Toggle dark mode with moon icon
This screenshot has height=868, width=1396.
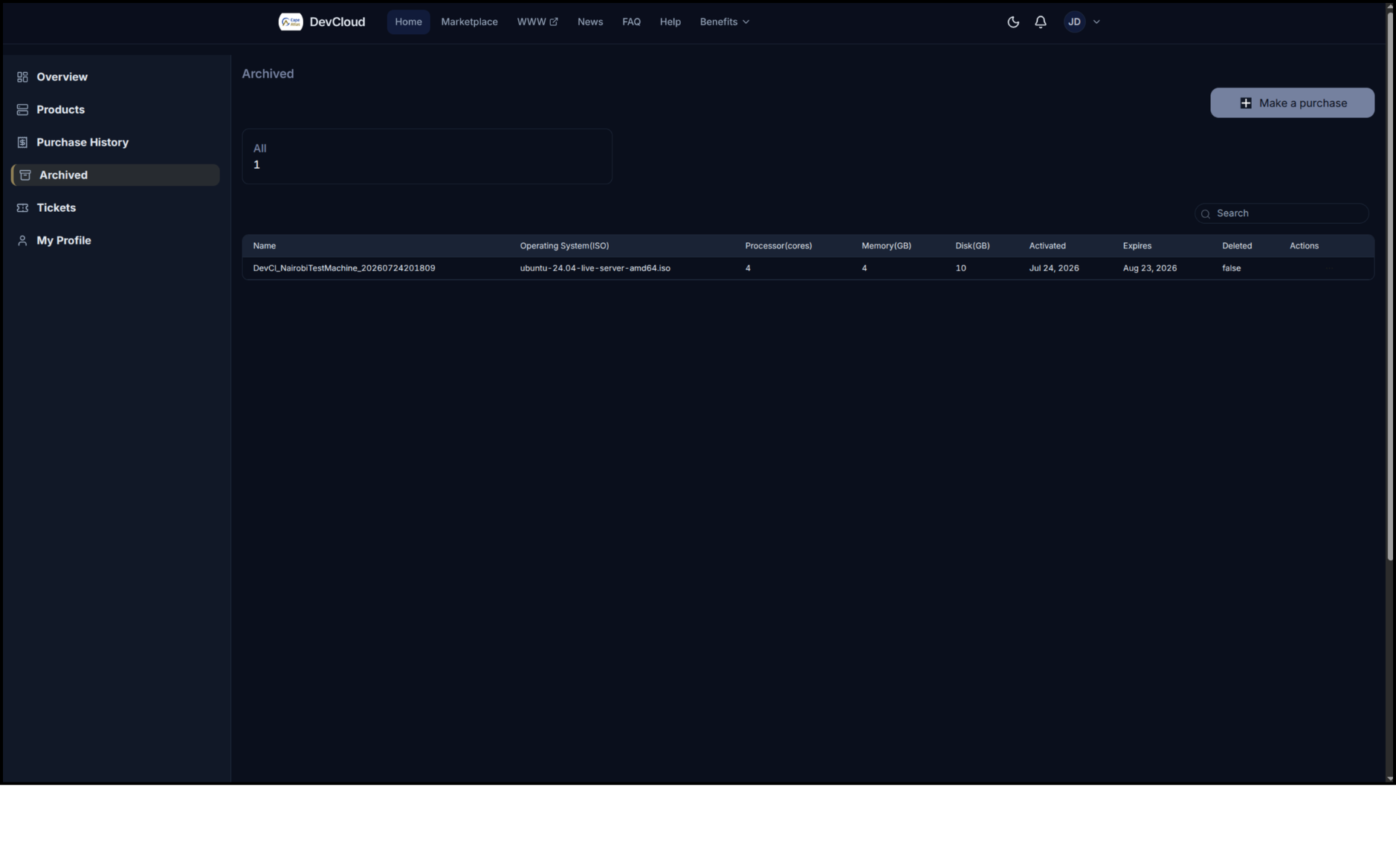click(x=1012, y=22)
